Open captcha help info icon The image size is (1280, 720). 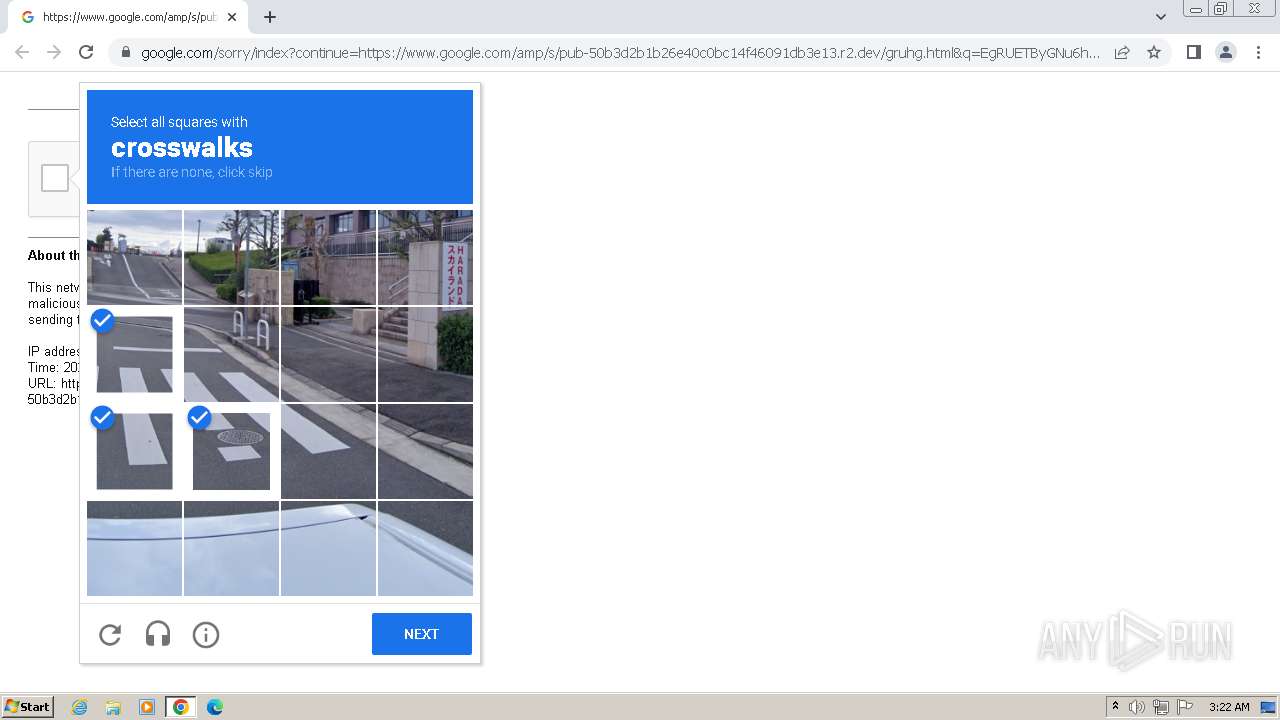pos(206,634)
